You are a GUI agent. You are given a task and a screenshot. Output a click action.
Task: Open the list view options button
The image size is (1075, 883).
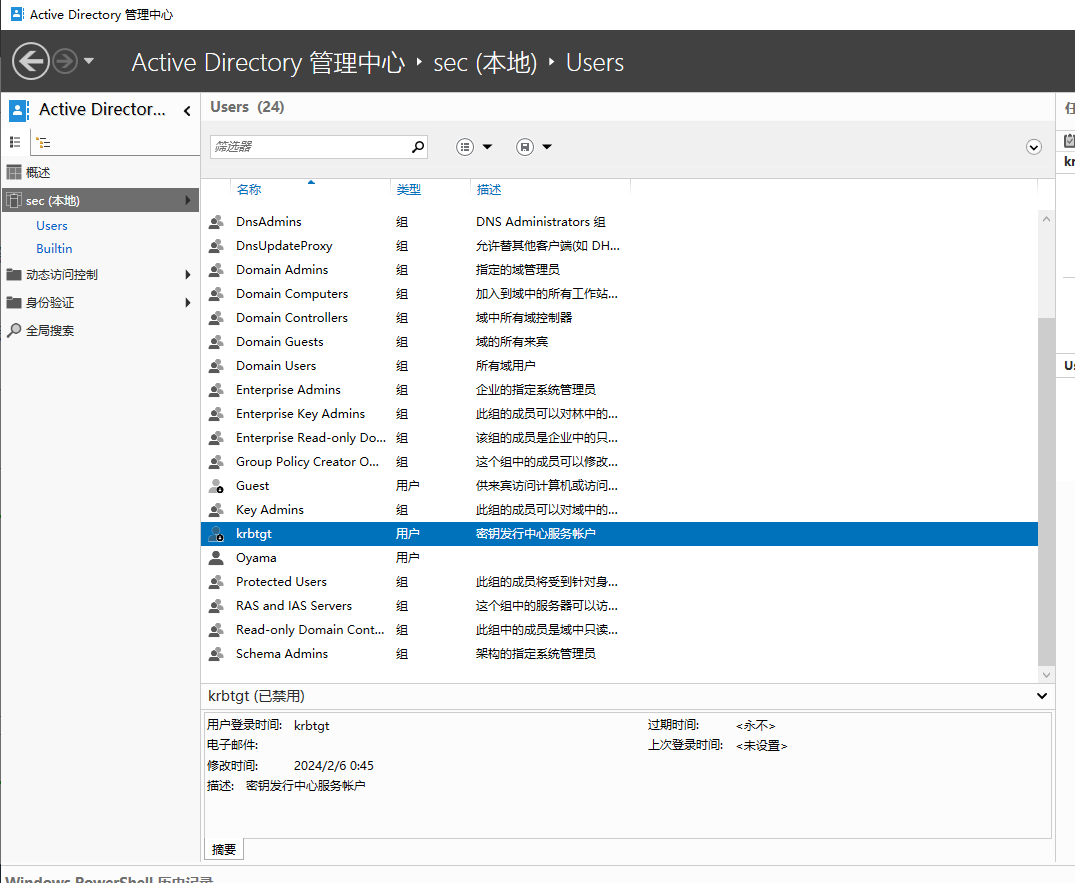tap(474, 147)
